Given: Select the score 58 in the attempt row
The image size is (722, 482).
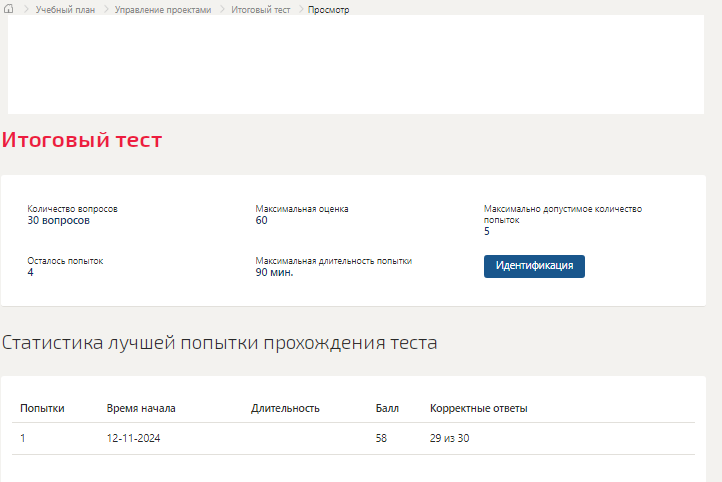Looking at the screenshot, I should [381, 438].
